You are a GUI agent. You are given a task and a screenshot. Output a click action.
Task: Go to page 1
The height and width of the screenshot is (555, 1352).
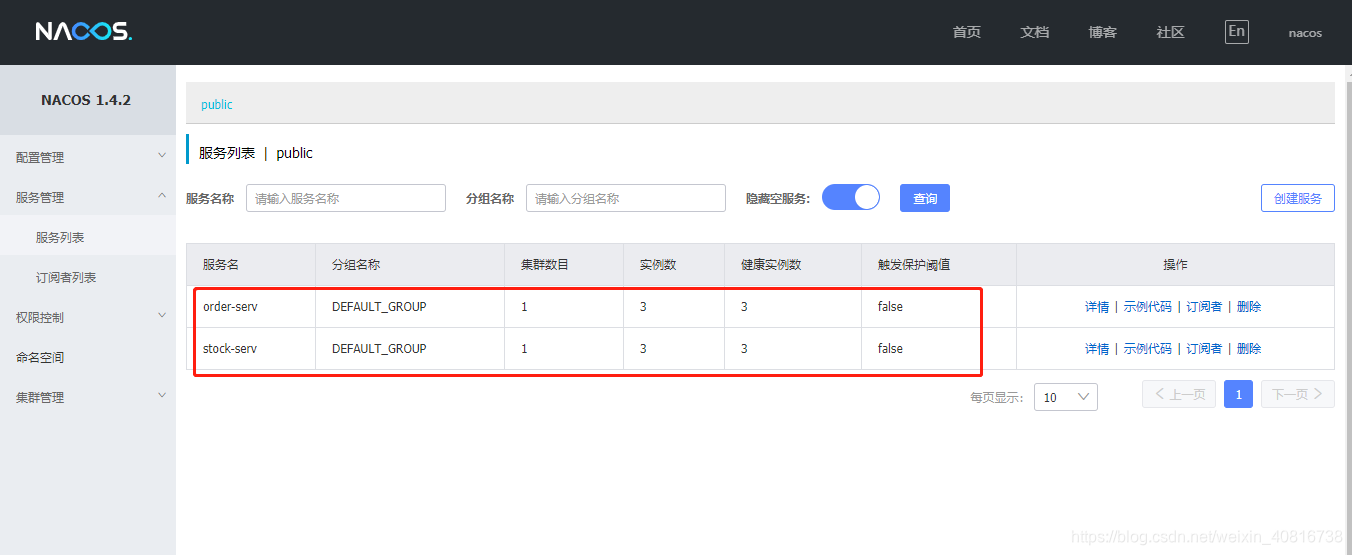pos(1238,394)
